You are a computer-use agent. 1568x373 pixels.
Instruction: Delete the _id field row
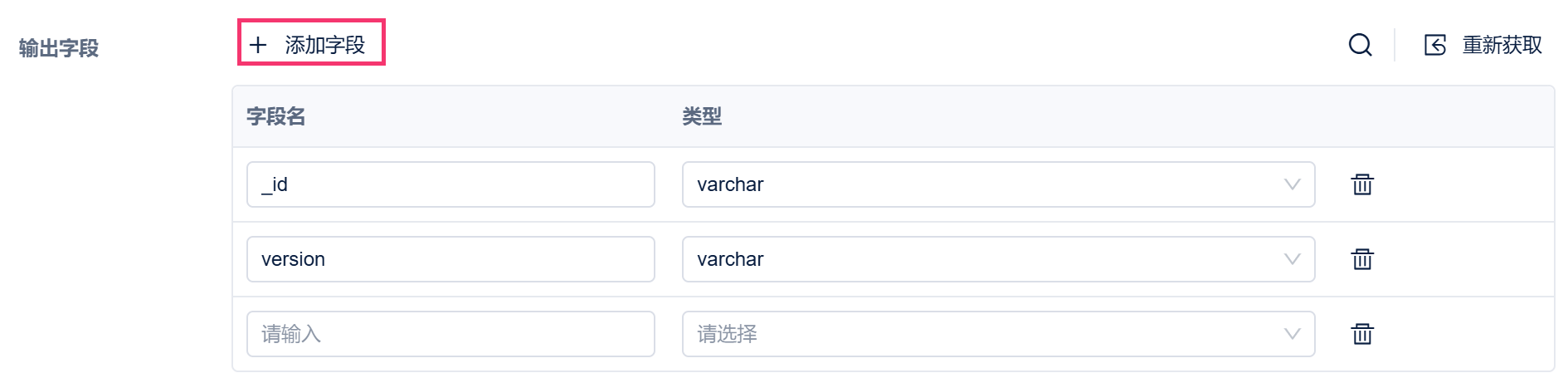(1362, 184)
